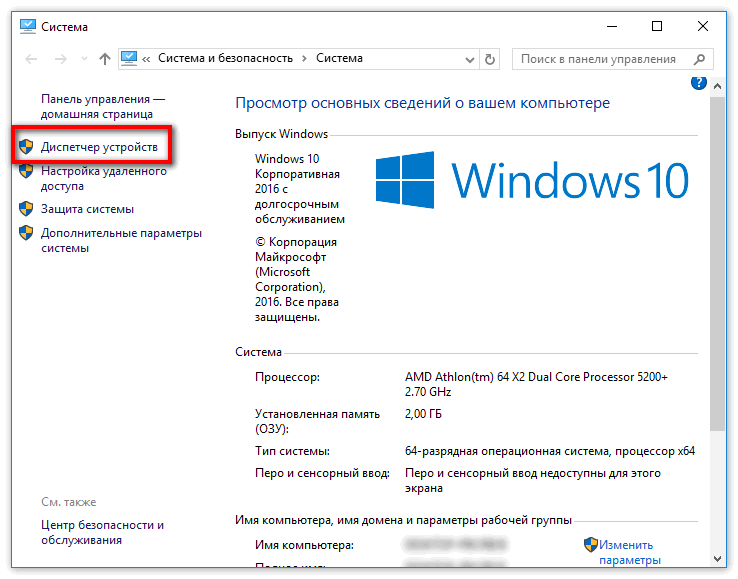Viewport: 738px width, 579px height.
Task: Close the Система window
Action: pos(703,26)
